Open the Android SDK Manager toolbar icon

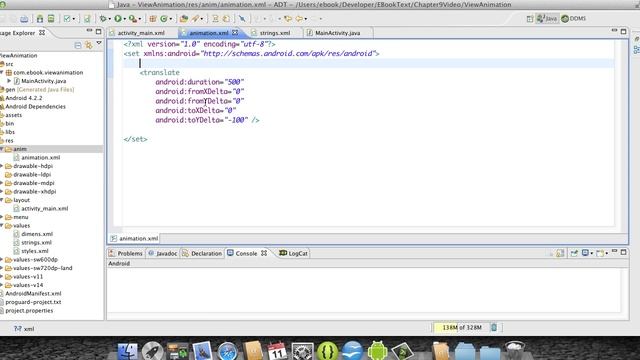pyautogui.click(x=40, y=19)
